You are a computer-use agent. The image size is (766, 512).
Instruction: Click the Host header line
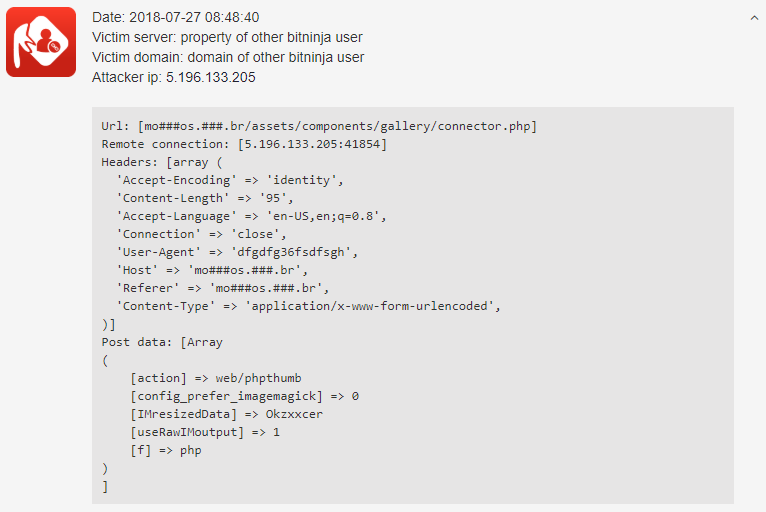pos(212,271)
